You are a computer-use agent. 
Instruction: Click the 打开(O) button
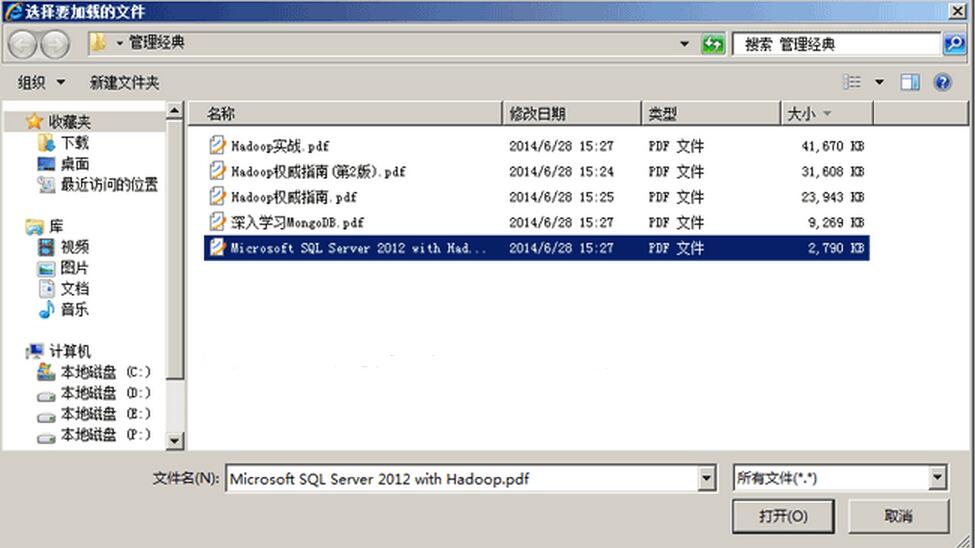click(x=783, y=516)
